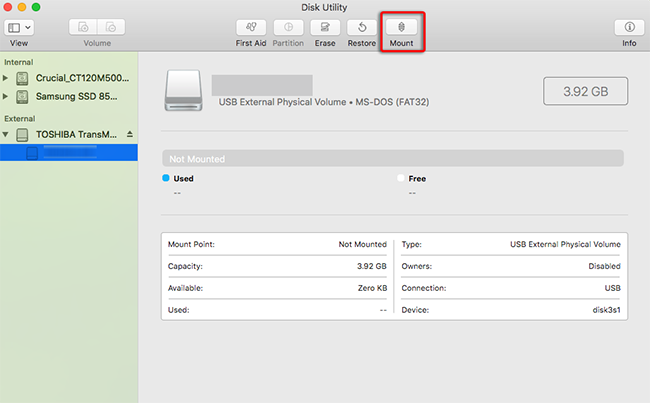Viewport: 650px width, 403px height.
Task: Click the Type value 'USB External Physical Volume' in table
Action: pyautogui.click(x=565, y=244)
